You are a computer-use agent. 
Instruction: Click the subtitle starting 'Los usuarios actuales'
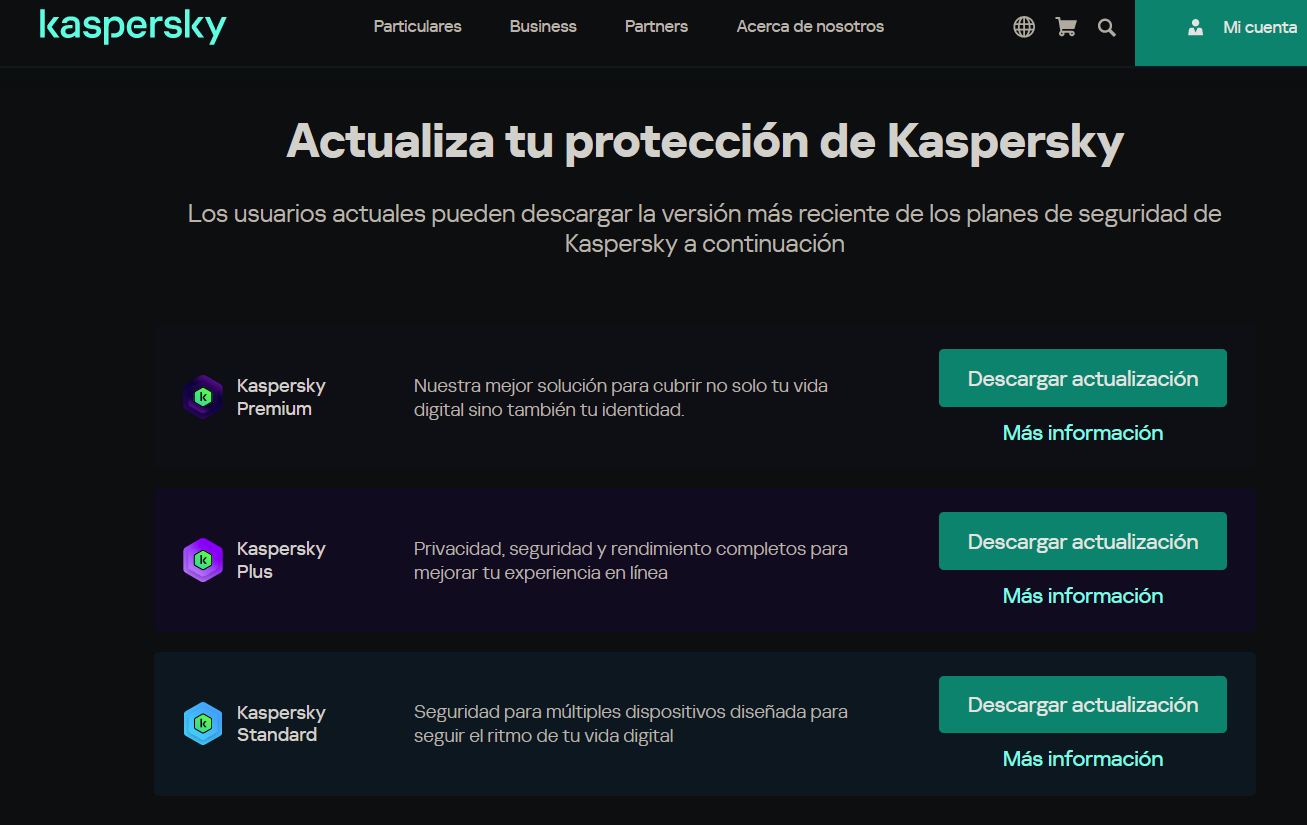click(705, 228)
